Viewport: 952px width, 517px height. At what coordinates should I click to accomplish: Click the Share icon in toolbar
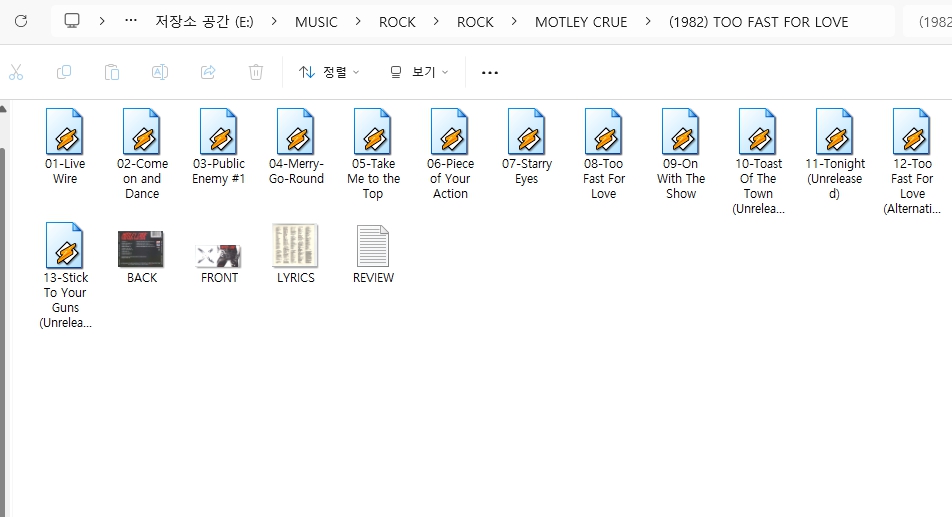208,72
